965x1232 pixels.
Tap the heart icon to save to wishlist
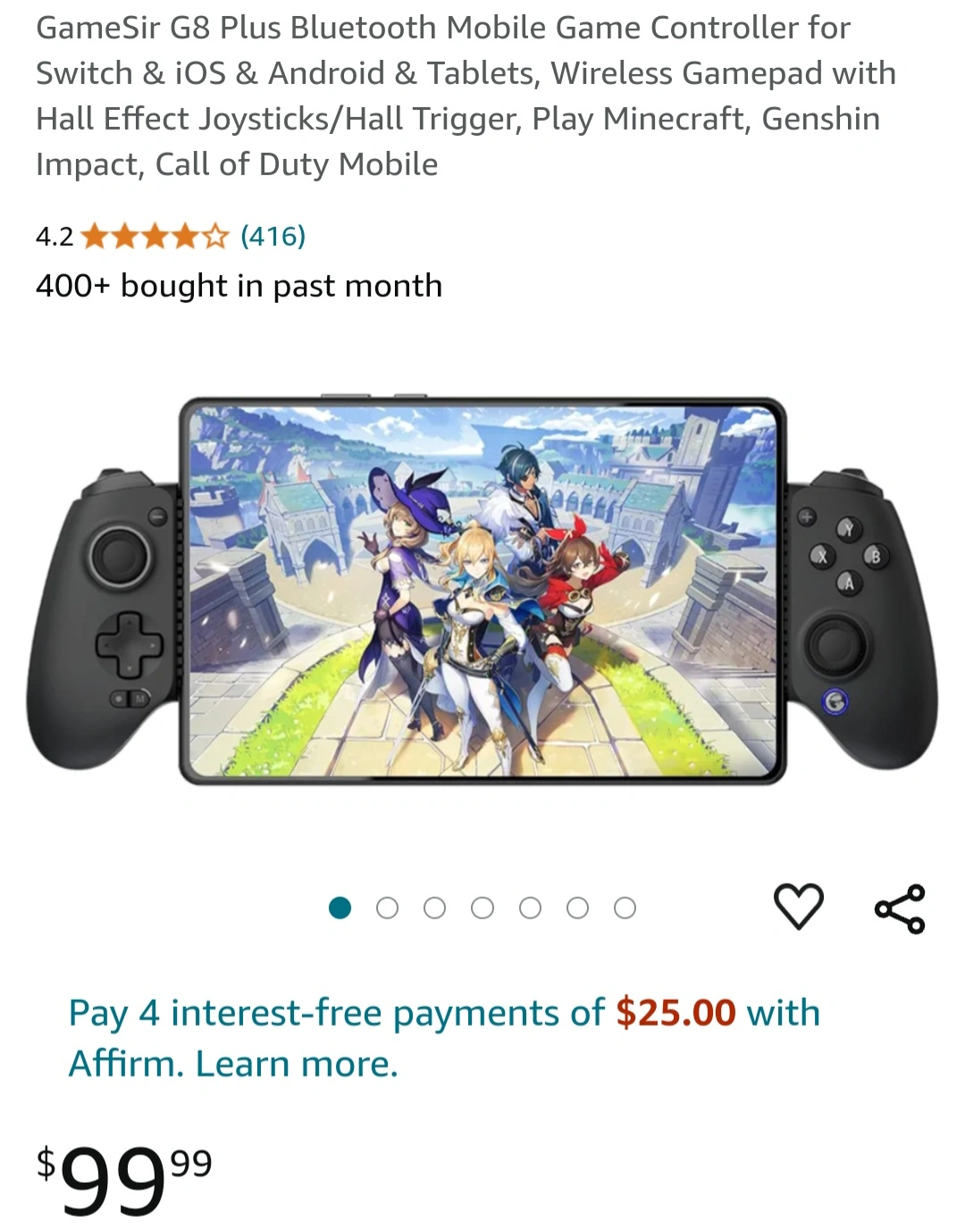tap(798, 906)
